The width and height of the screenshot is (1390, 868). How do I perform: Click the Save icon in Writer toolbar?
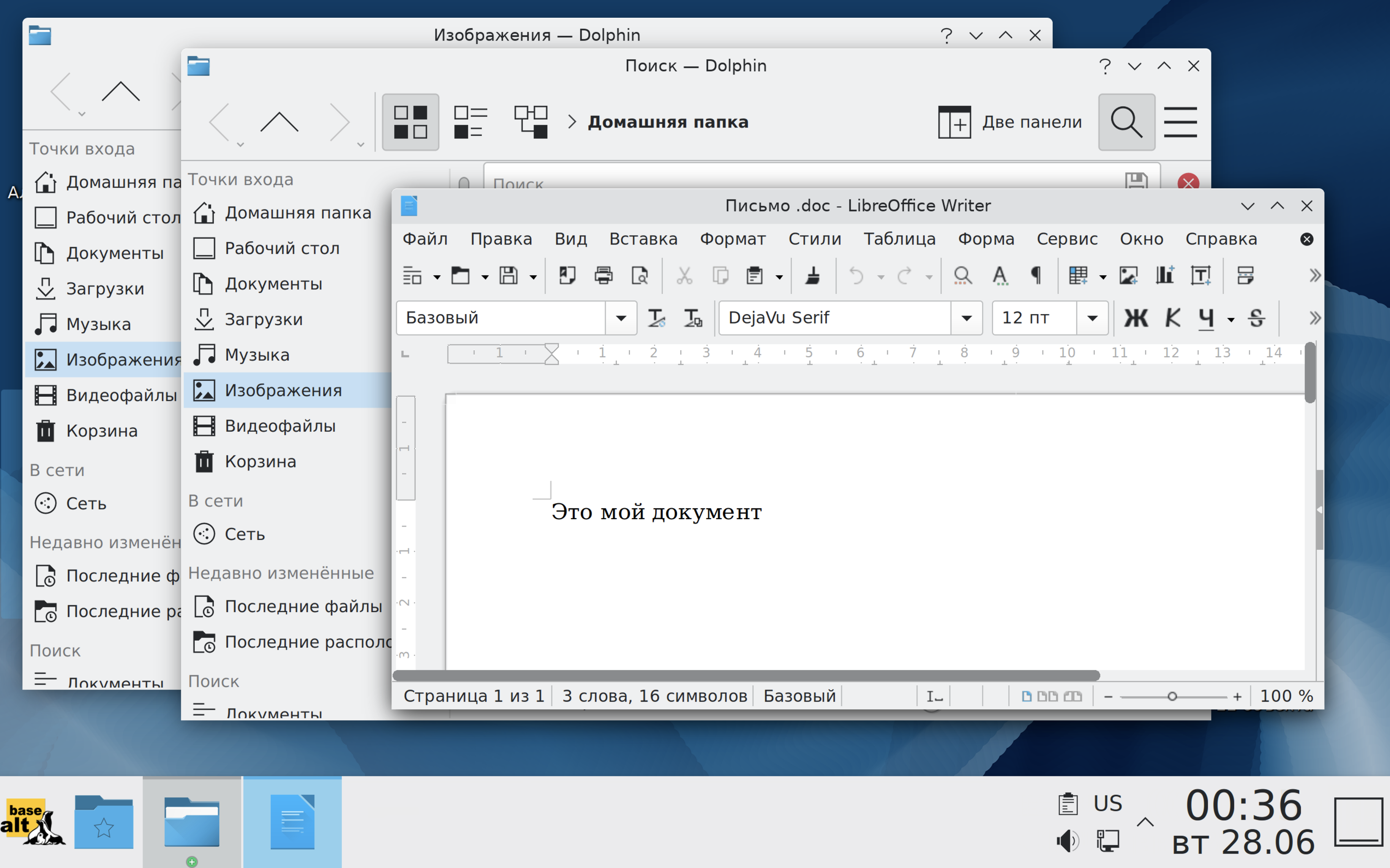tap(509, 276)
